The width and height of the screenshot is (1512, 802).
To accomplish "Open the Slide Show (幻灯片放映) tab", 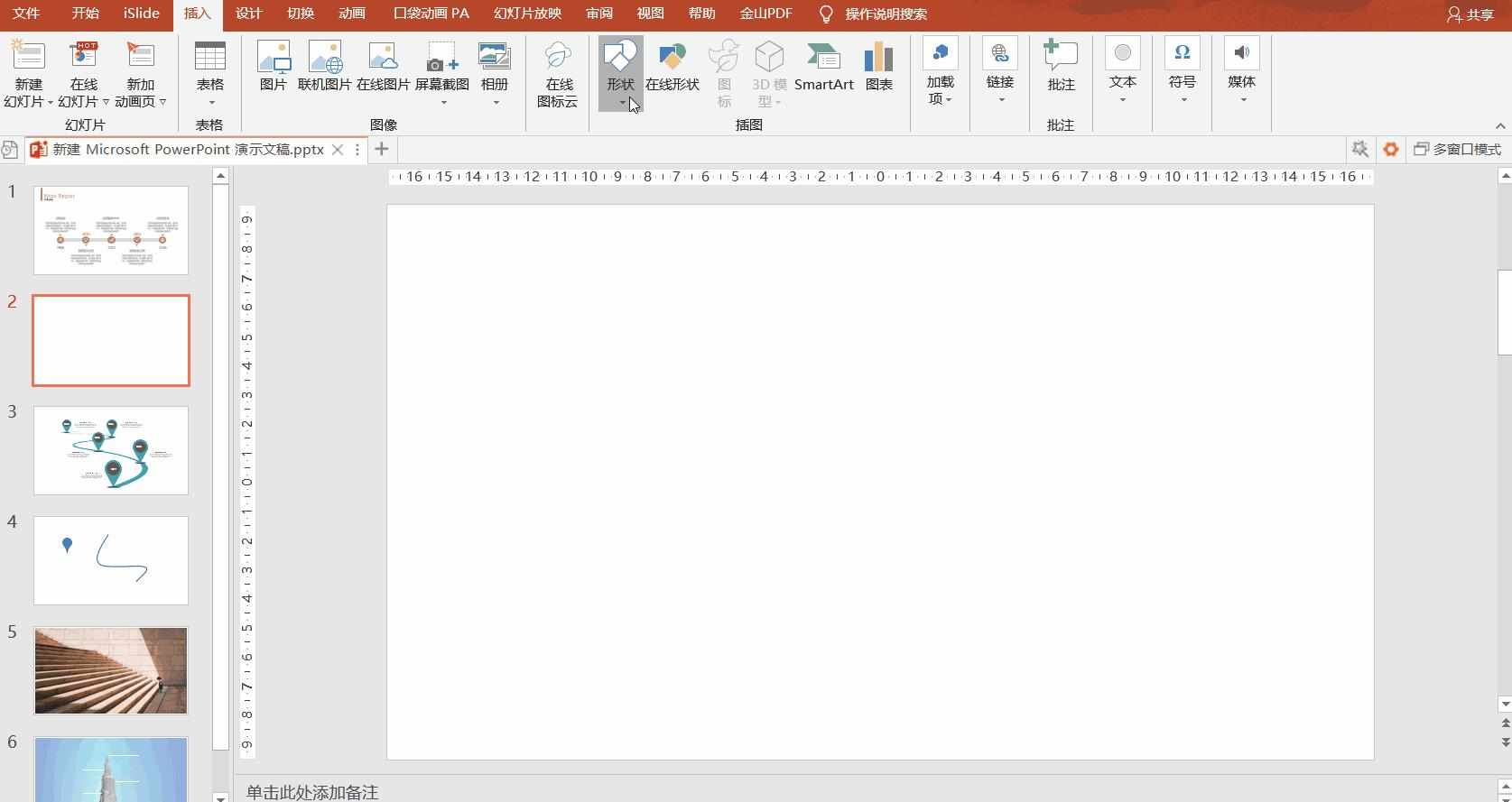I will coord(527,14).
